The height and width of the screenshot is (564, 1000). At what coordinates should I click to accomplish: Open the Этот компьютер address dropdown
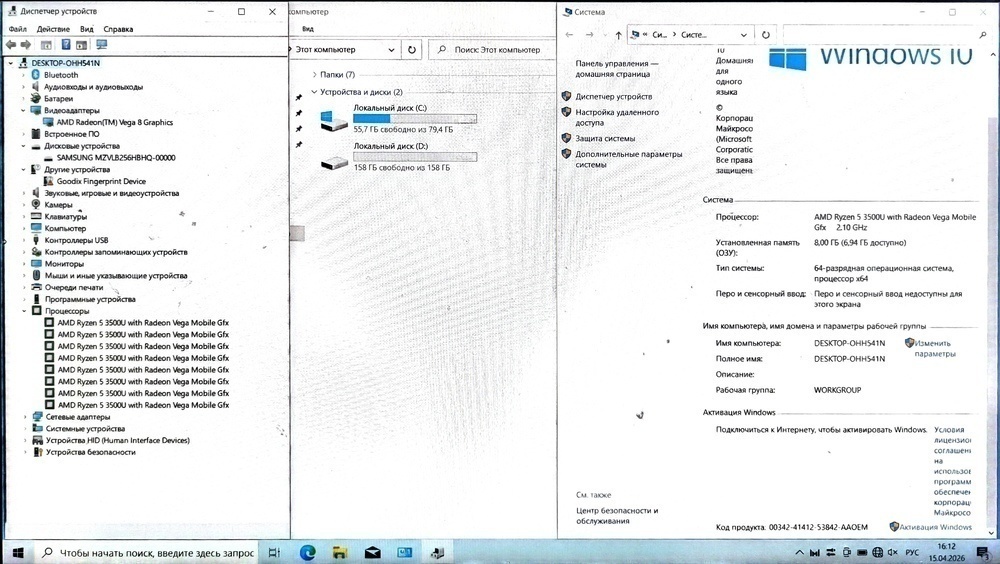pos(390,49)
